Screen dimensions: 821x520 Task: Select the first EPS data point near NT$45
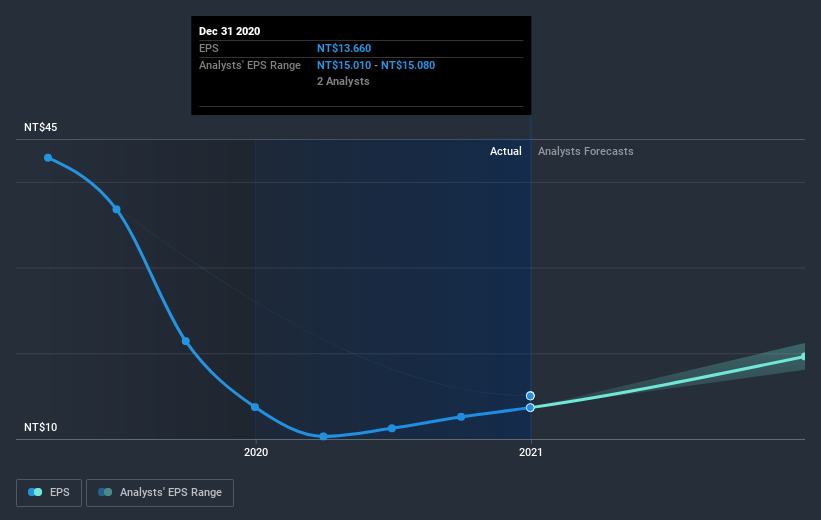click(48, 158)
